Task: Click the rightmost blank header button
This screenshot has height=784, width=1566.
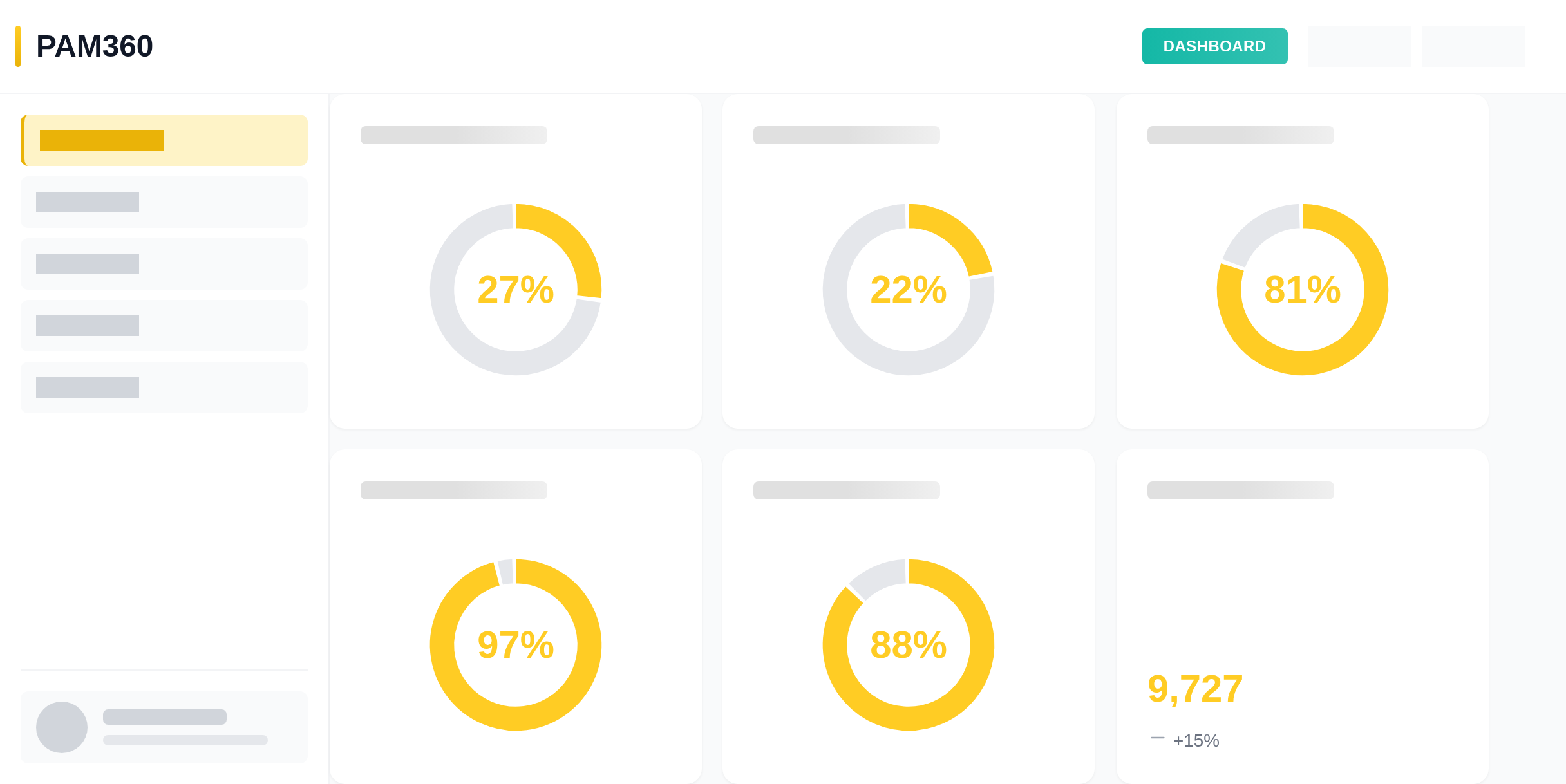Action: click(x=1473, y=46)
